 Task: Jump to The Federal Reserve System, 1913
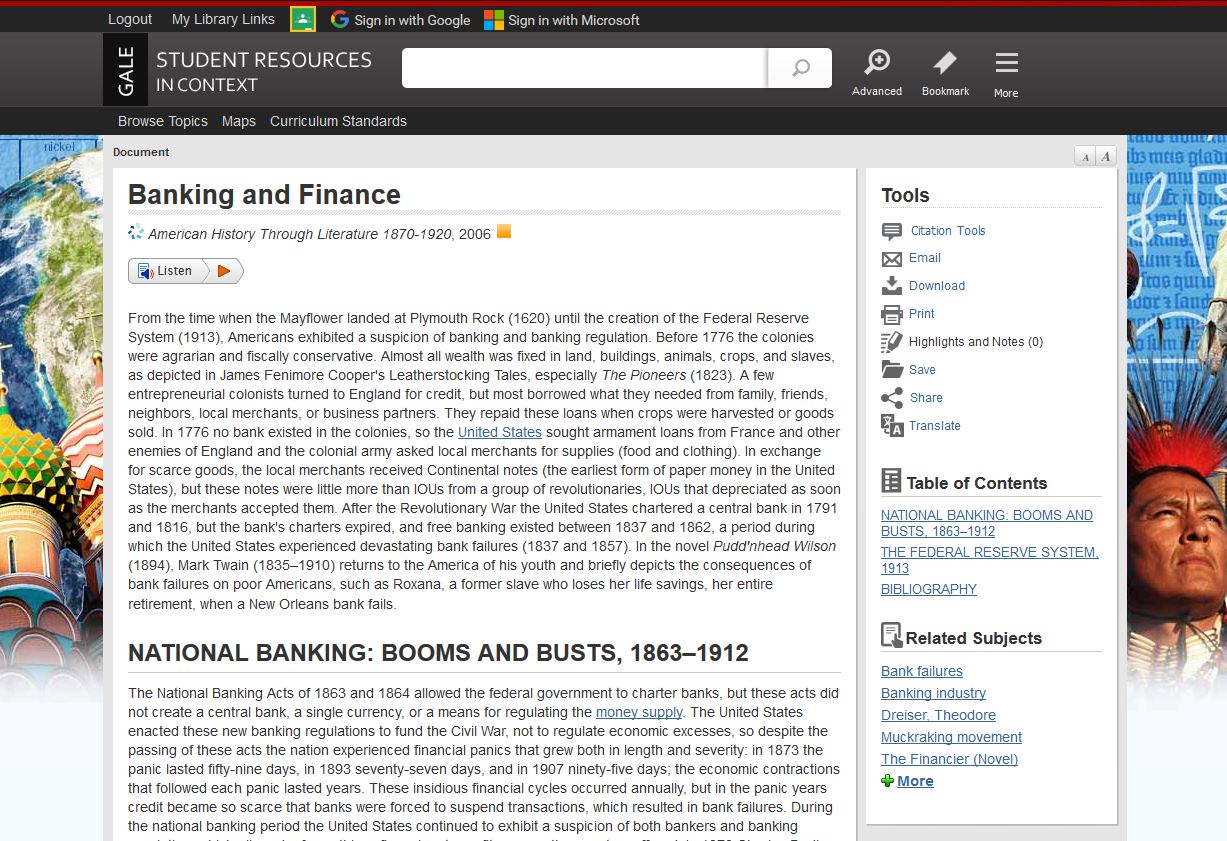pyautogui.click(x=990, y=560)
